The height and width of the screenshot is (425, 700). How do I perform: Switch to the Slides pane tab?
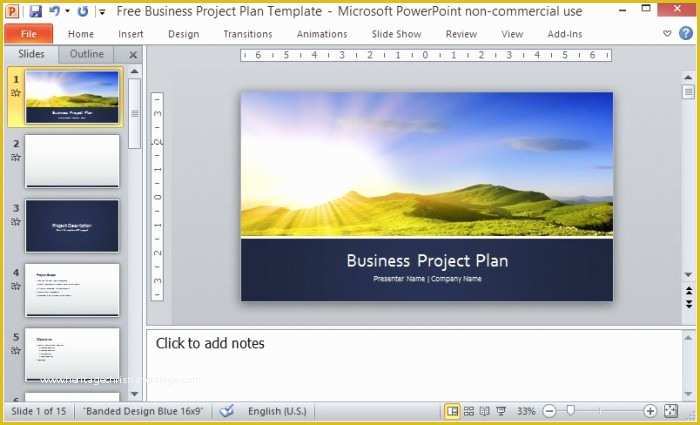click(31, 54)
